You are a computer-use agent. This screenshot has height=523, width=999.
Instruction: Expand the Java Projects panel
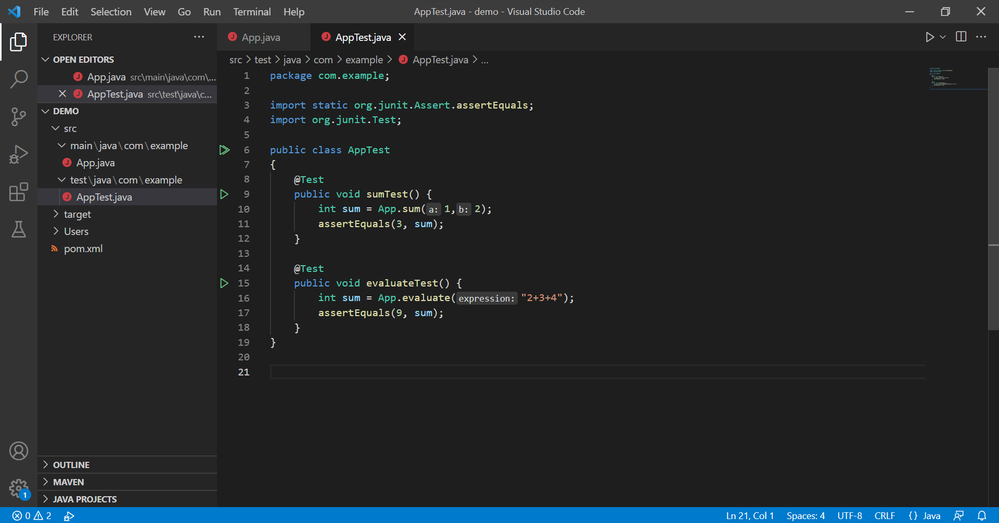[x=127, y=499]
